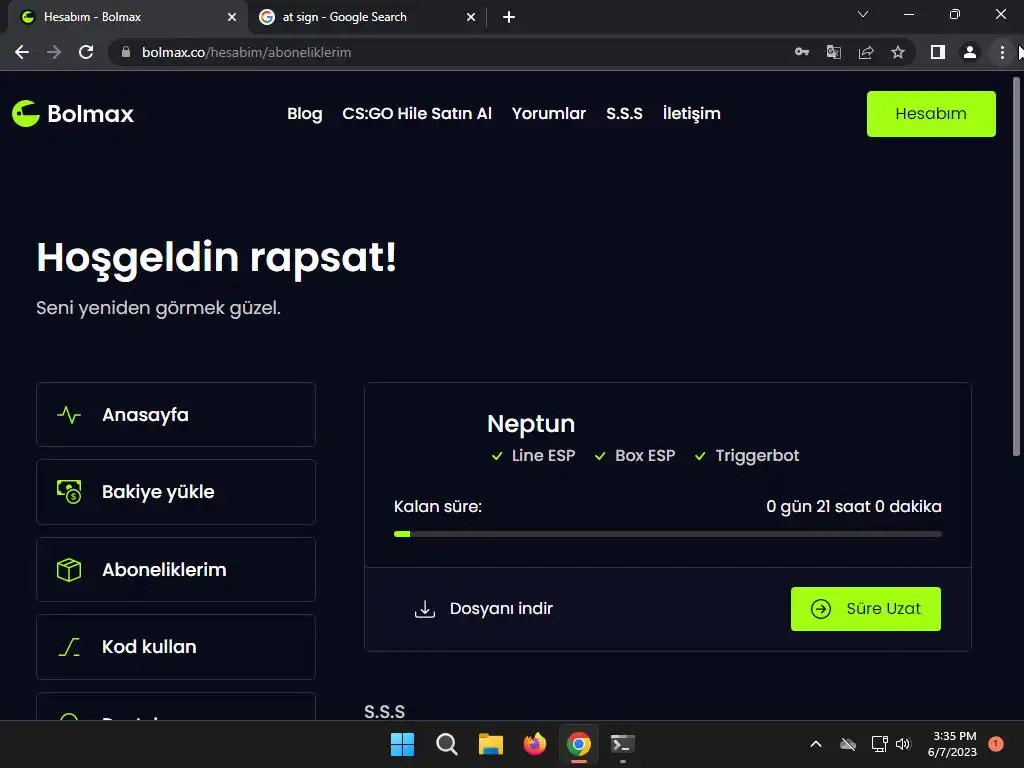Launch Firefox from taskbar
This screenshot has width=1024, height=768.
click(x=535, y=744)
